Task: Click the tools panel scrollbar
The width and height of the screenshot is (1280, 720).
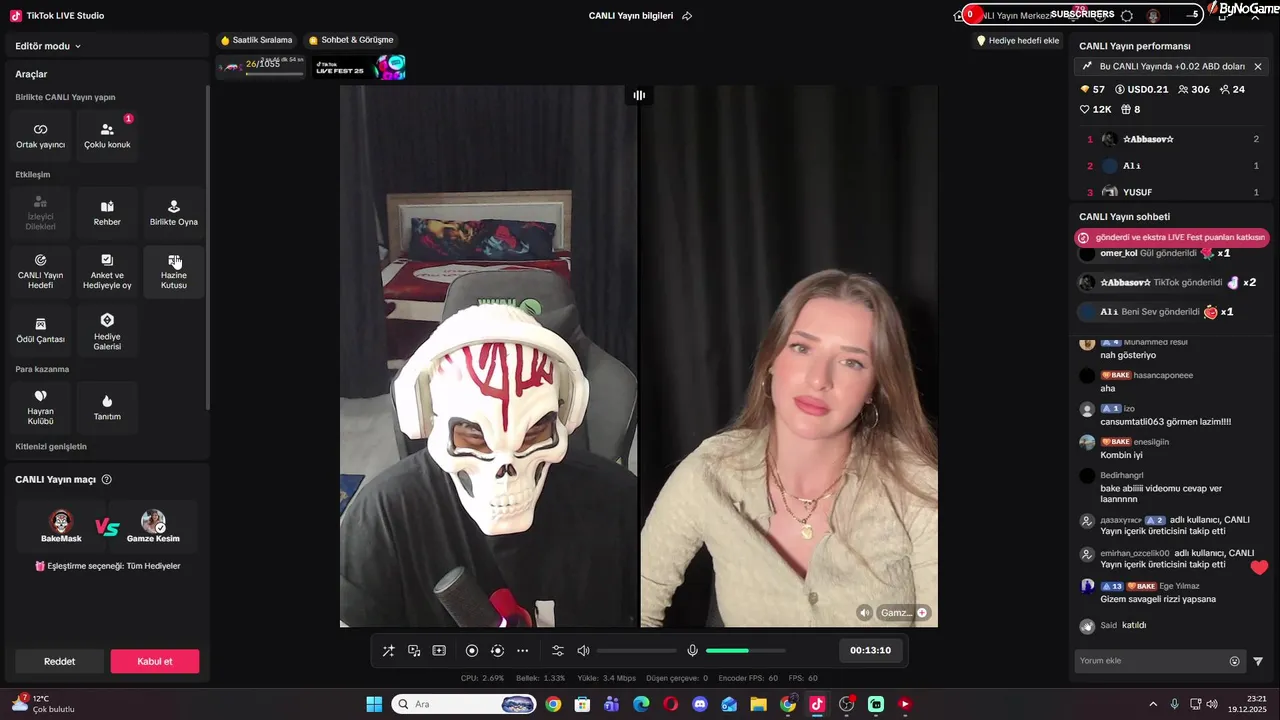Action: (x=208, y=248)
